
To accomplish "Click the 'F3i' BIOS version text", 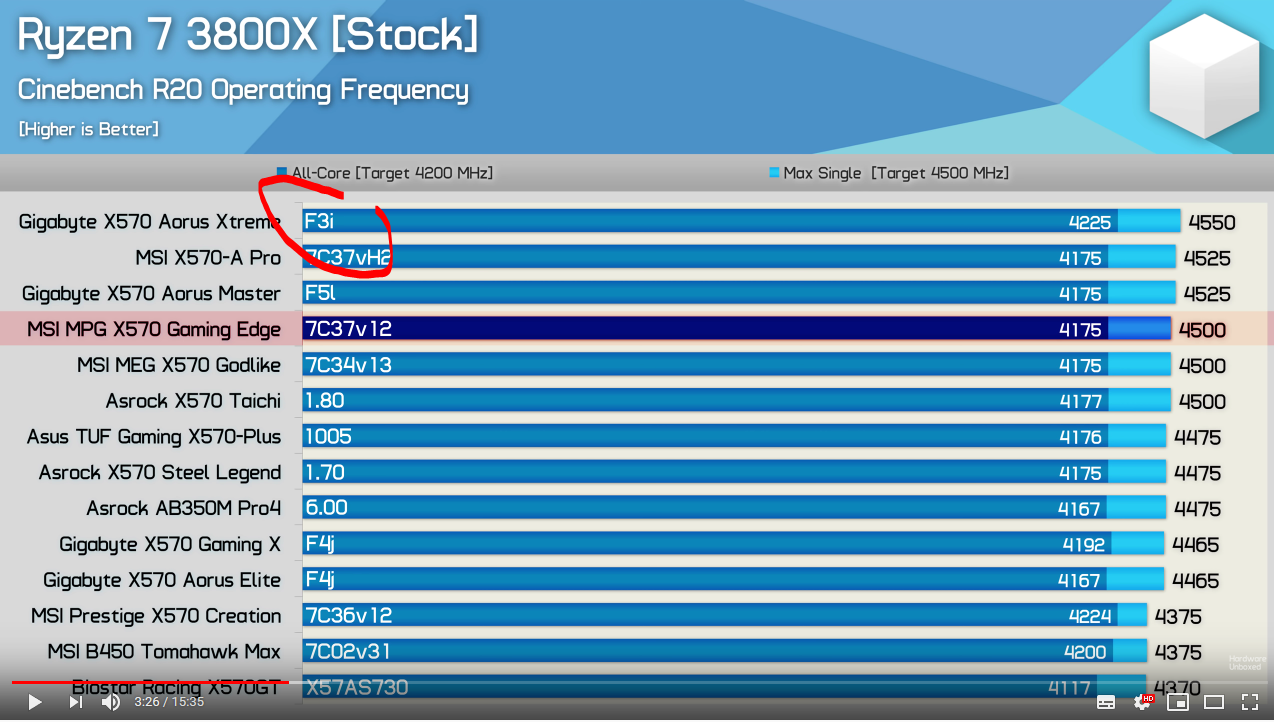I will point(319,222).
